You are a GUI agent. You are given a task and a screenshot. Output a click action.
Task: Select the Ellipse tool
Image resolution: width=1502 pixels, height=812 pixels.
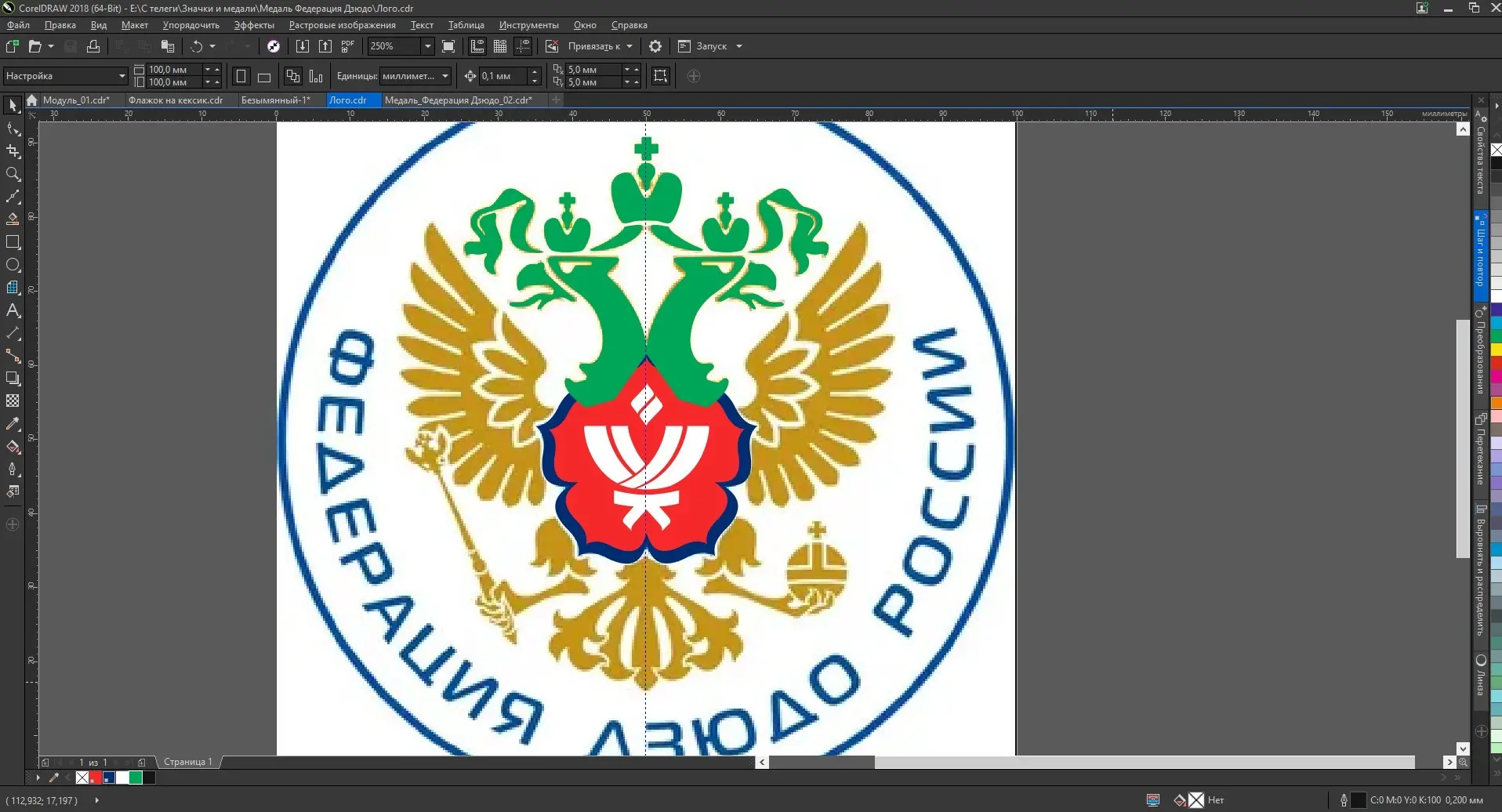pyautogui.click(x=13, y=265)
